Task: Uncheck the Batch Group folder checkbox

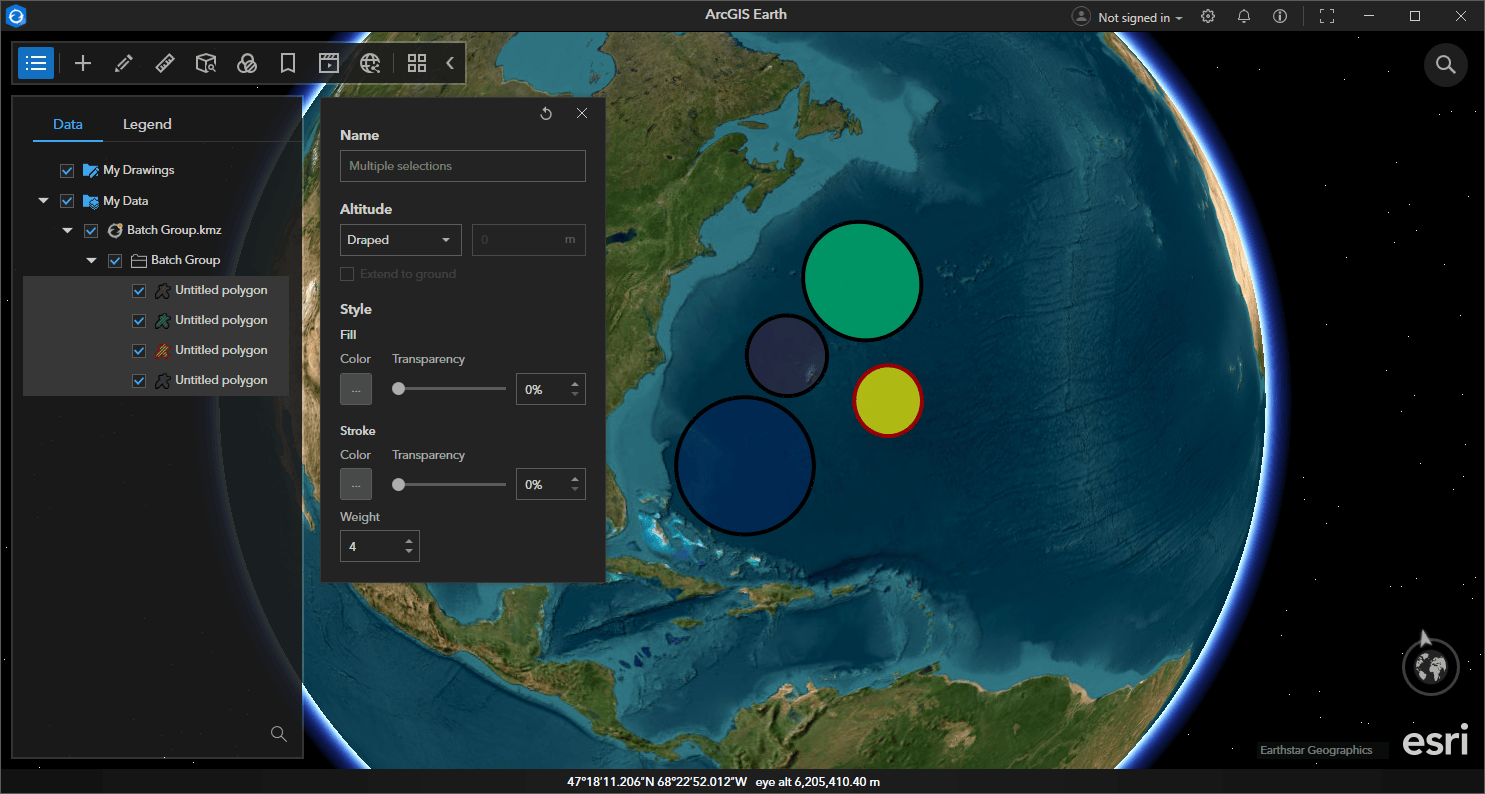Action: pos(115,260)
